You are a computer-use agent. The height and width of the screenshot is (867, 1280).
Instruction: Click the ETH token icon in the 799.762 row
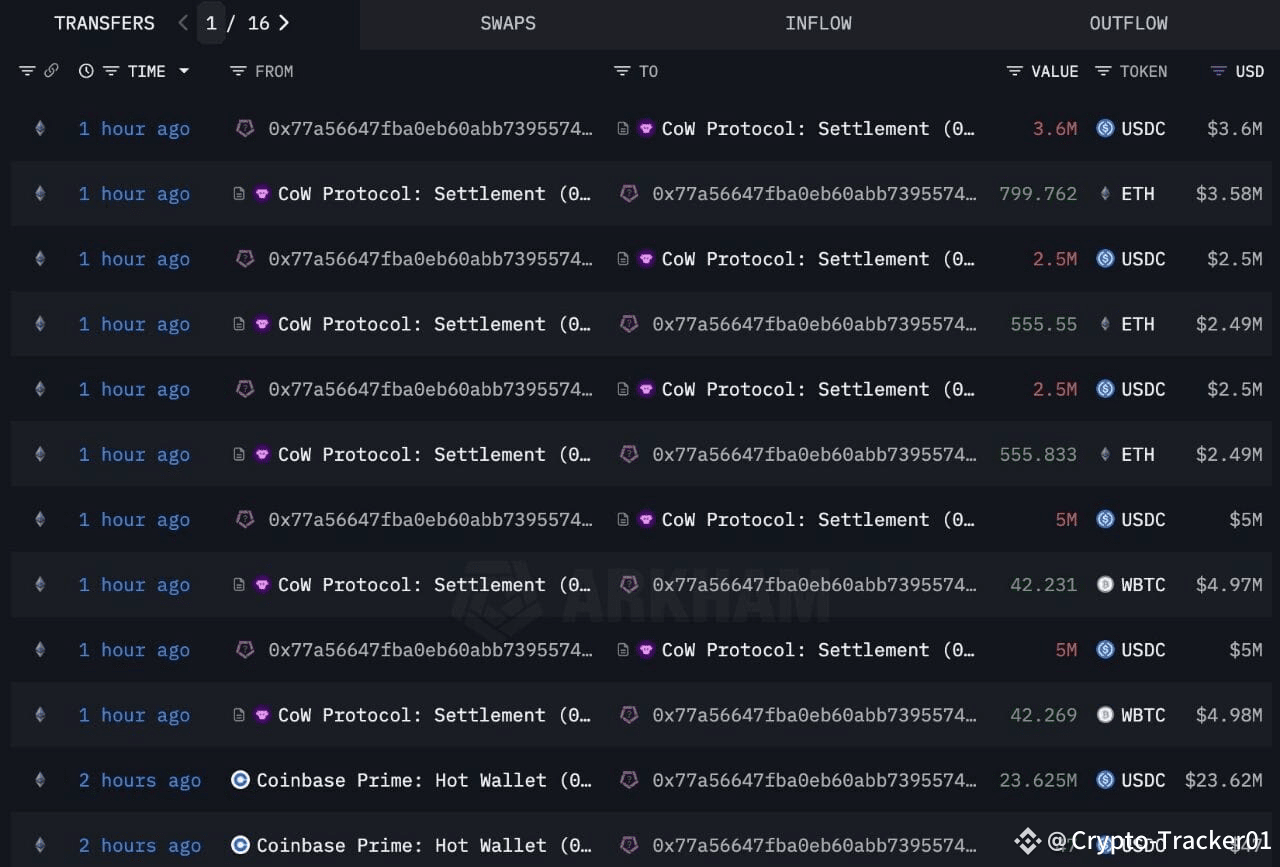(x=1105, y=193)
